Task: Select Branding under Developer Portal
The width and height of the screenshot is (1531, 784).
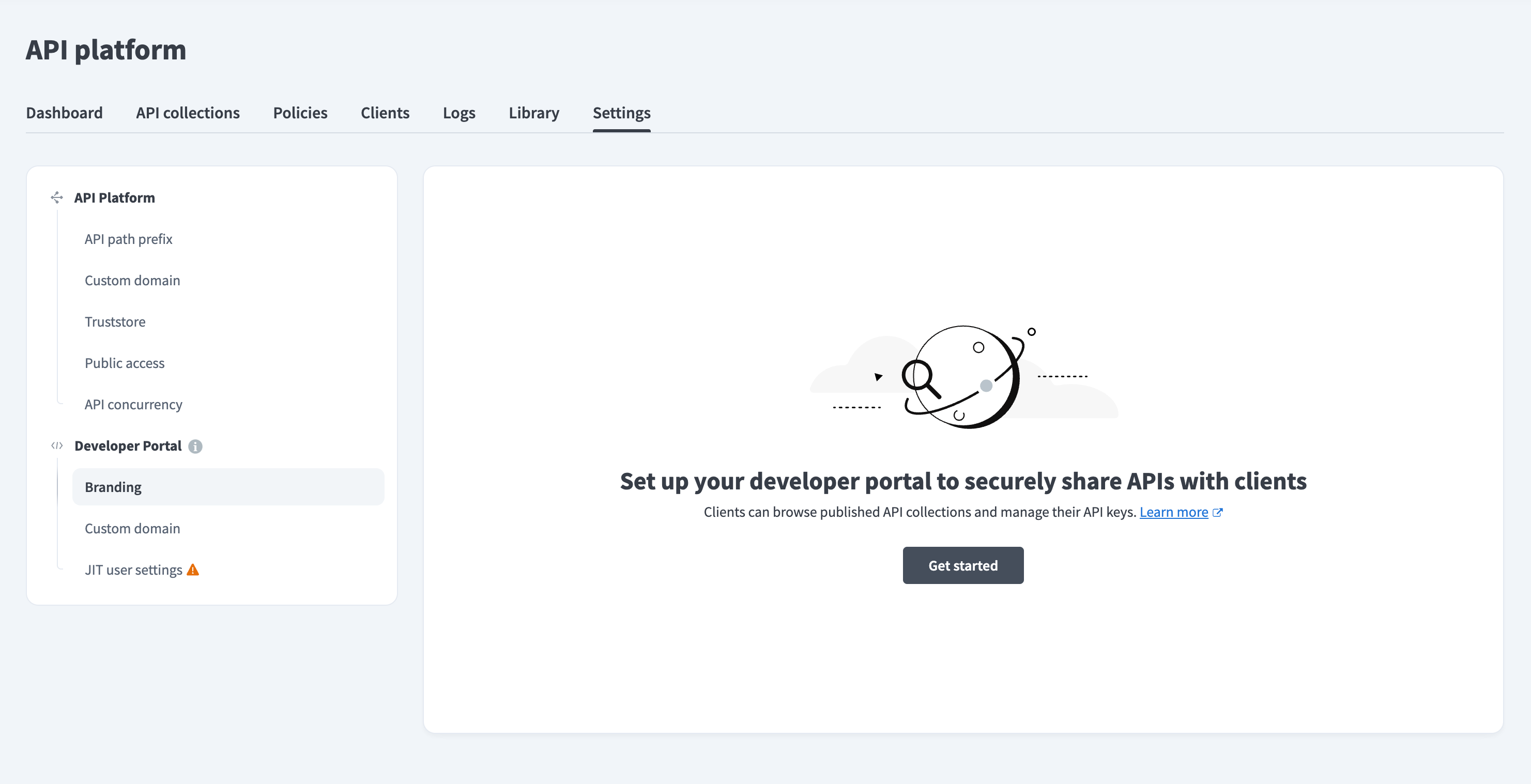Action: coord(113,486)
